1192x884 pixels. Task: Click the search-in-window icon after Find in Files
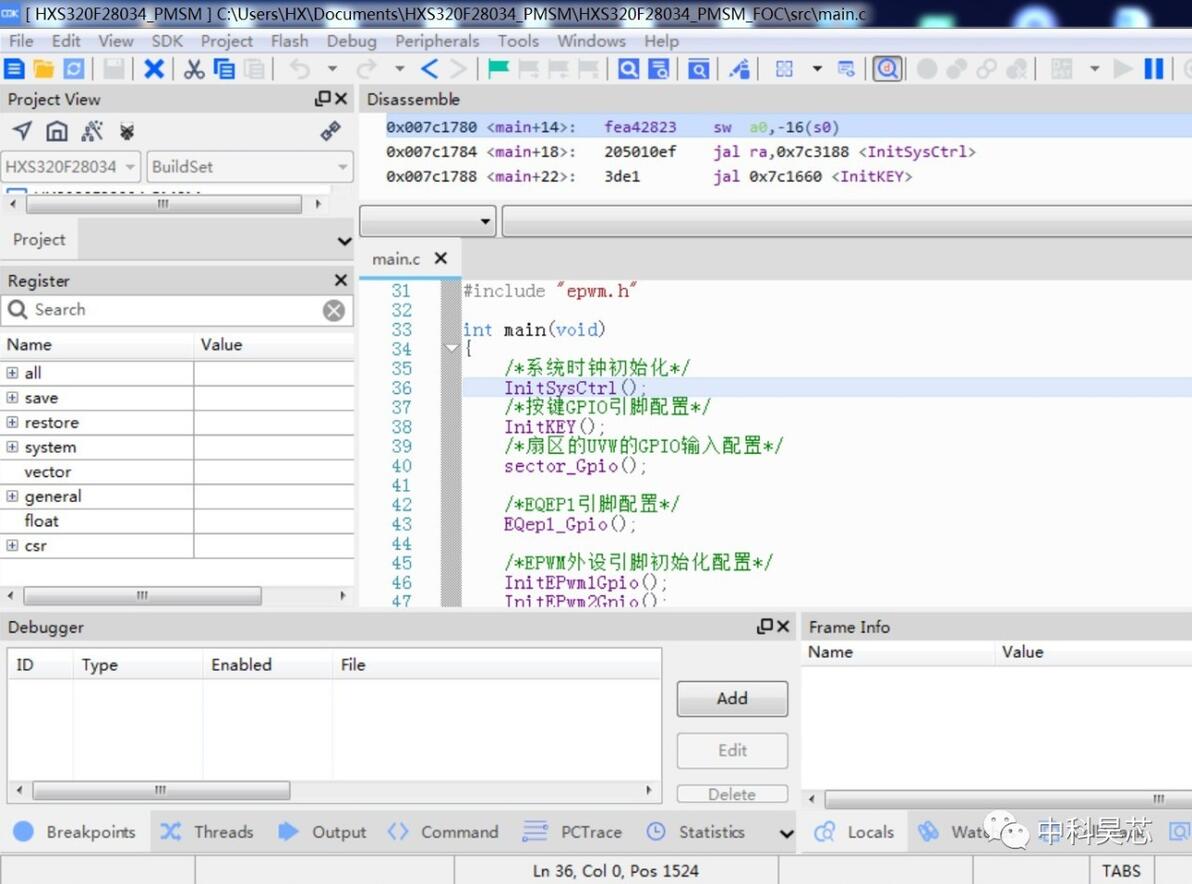tap(699, 69)
